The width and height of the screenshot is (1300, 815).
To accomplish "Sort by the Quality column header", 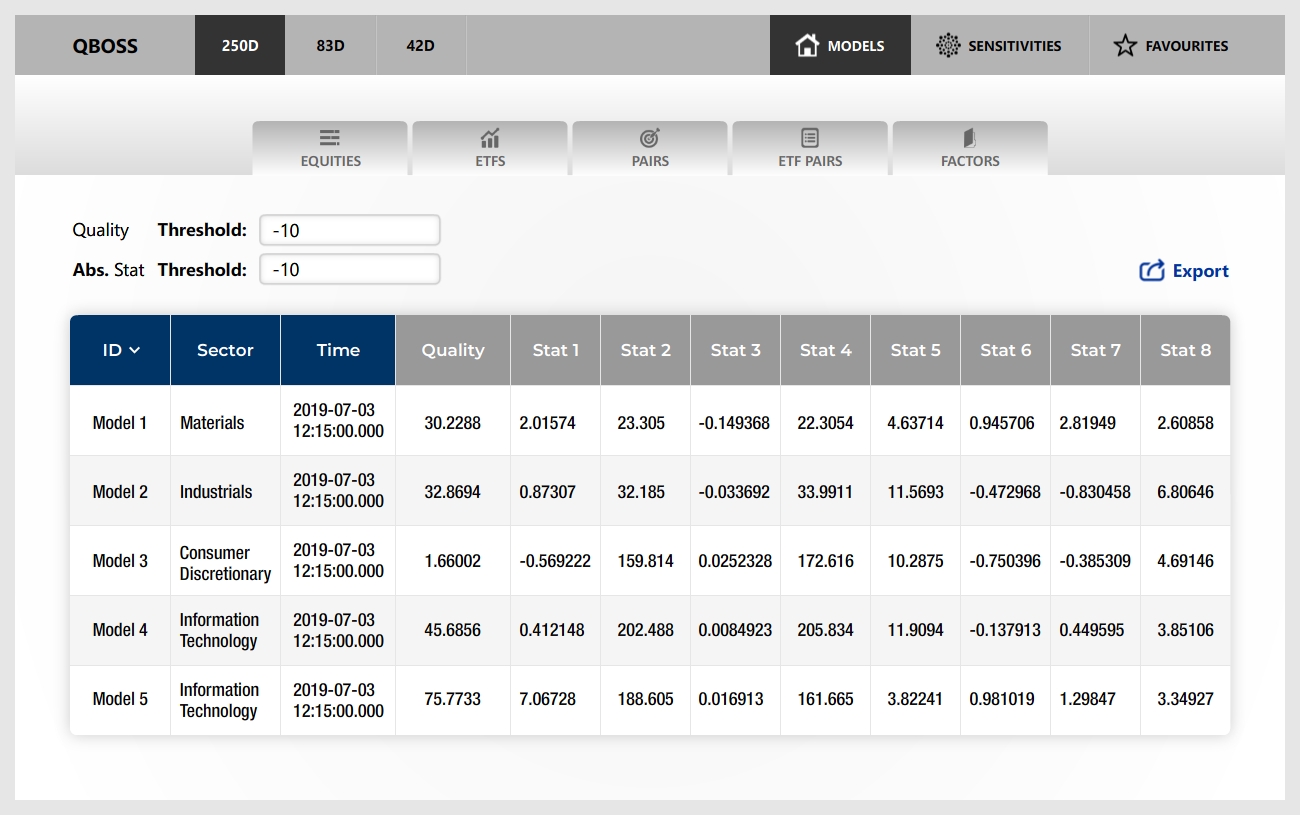I will pos(452,350).
